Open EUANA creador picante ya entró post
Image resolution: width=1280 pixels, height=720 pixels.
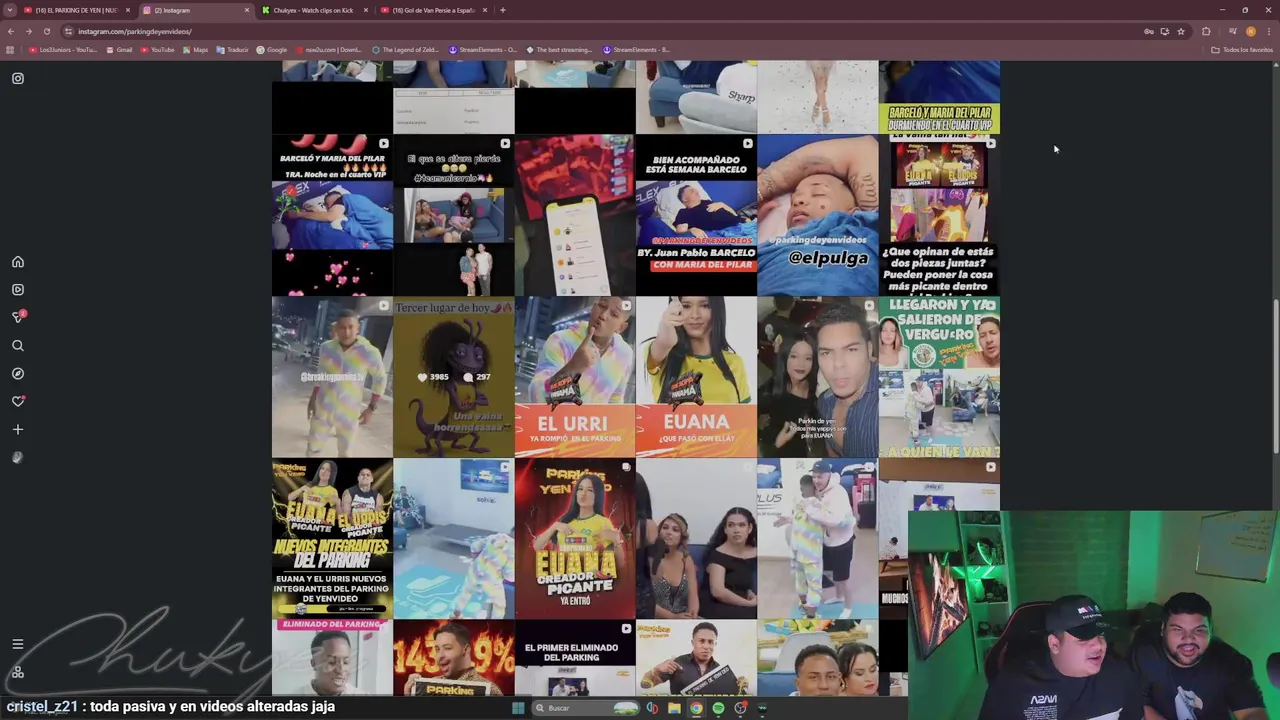coord(575,539)
